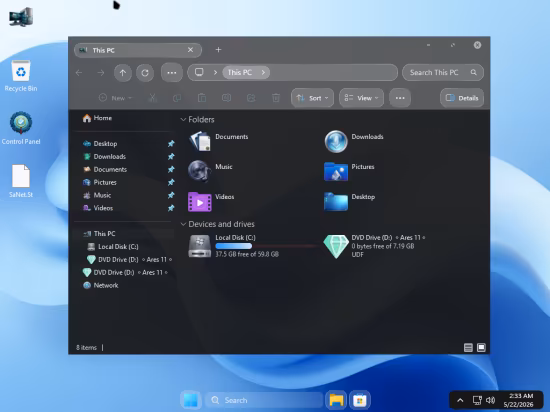The image size is (550, 412).
Task: Open Microsoft Store from the taskbar
Action: [360, 400]
